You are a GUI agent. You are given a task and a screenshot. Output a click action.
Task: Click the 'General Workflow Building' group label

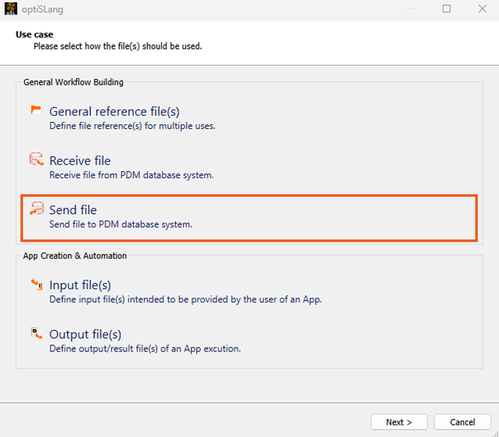pos(73,82)
